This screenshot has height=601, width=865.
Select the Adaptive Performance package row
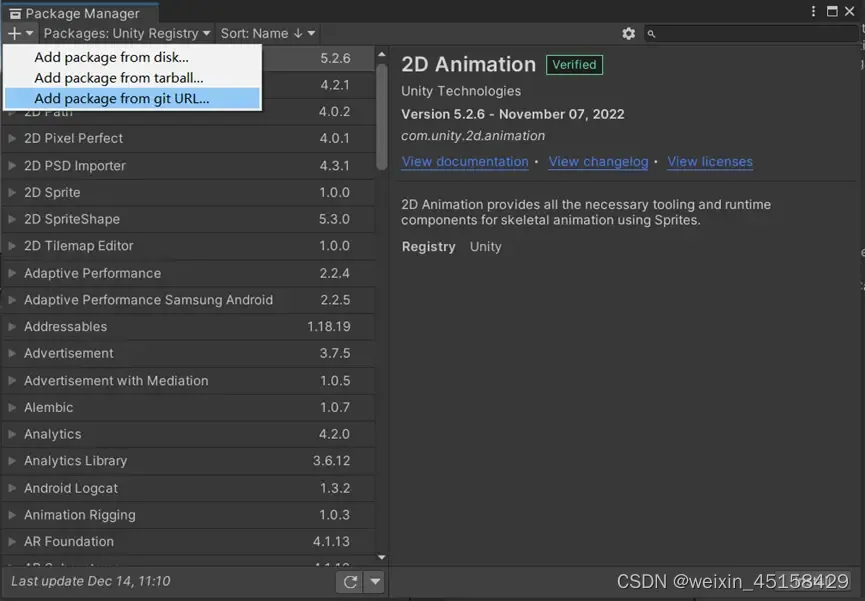(188, 273)
